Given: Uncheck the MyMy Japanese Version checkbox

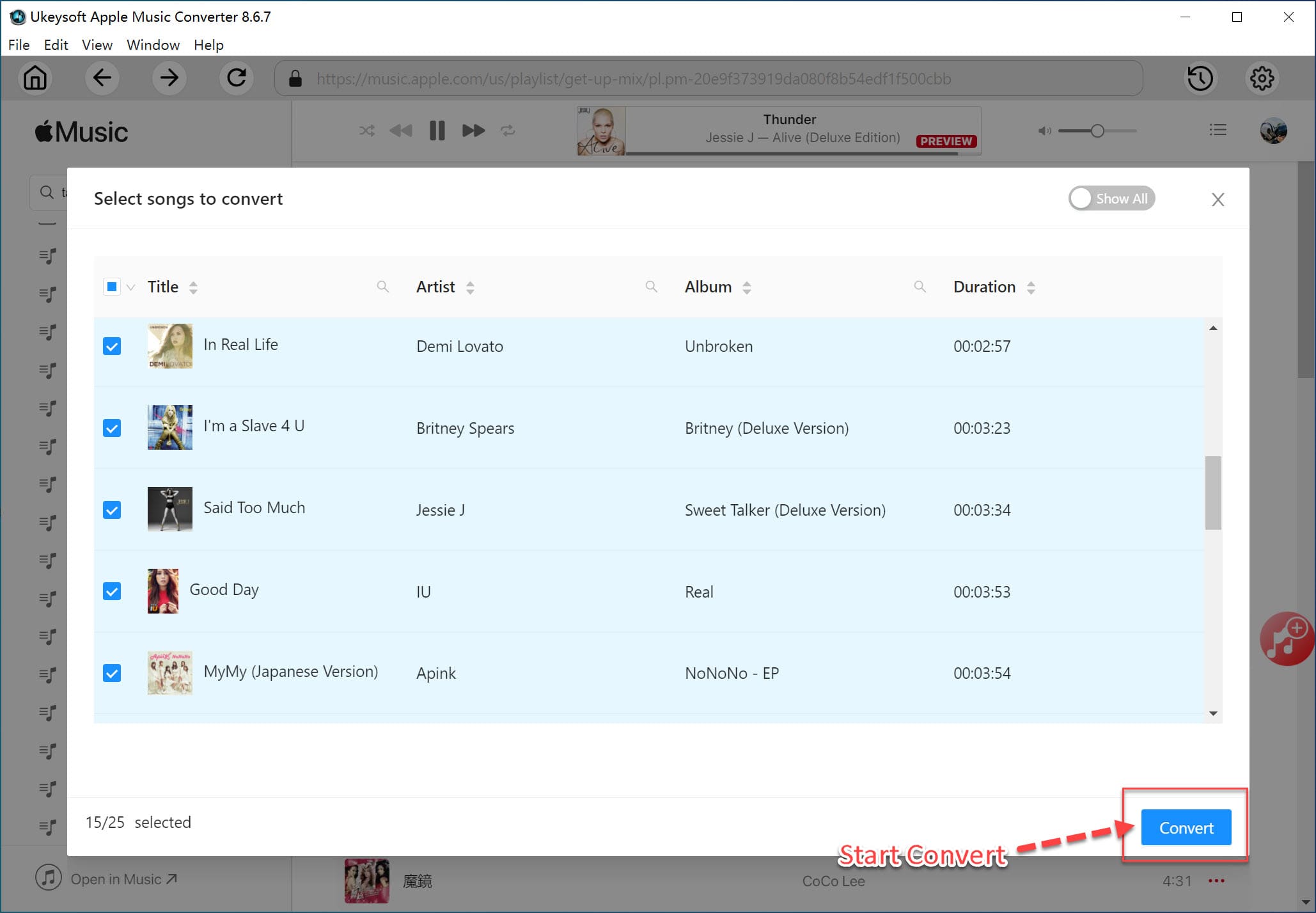Looking at the screenshot, I should [x=112, y=672].
